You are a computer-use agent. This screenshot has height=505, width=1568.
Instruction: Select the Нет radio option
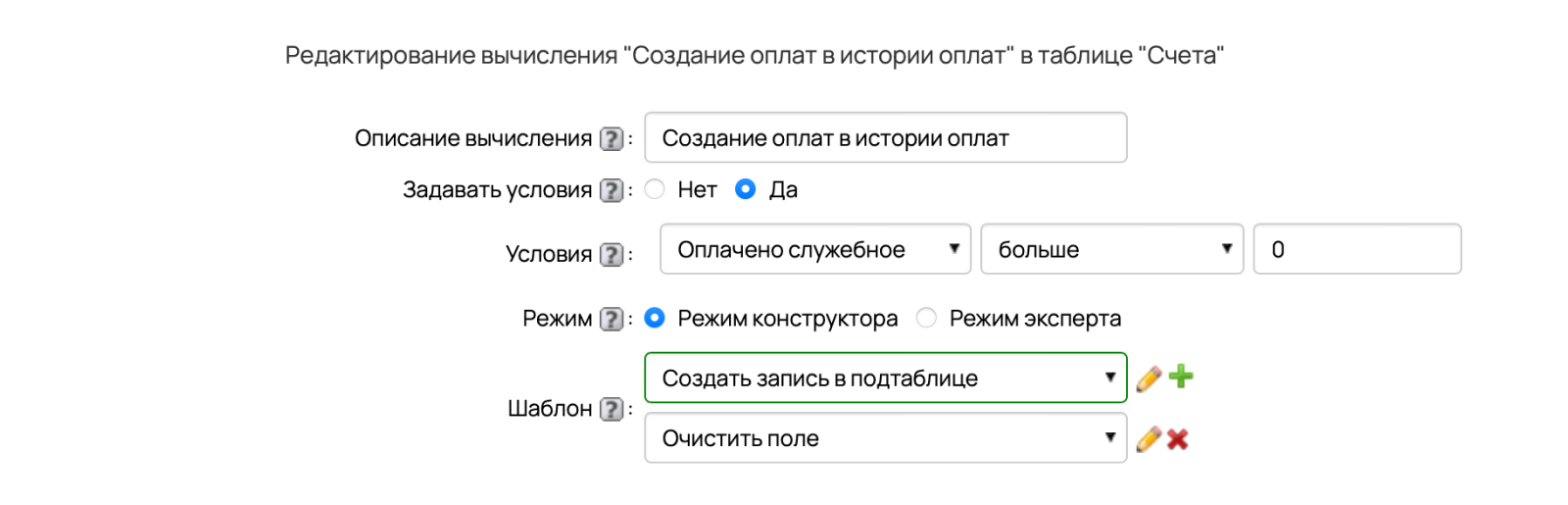pos(655,189)
